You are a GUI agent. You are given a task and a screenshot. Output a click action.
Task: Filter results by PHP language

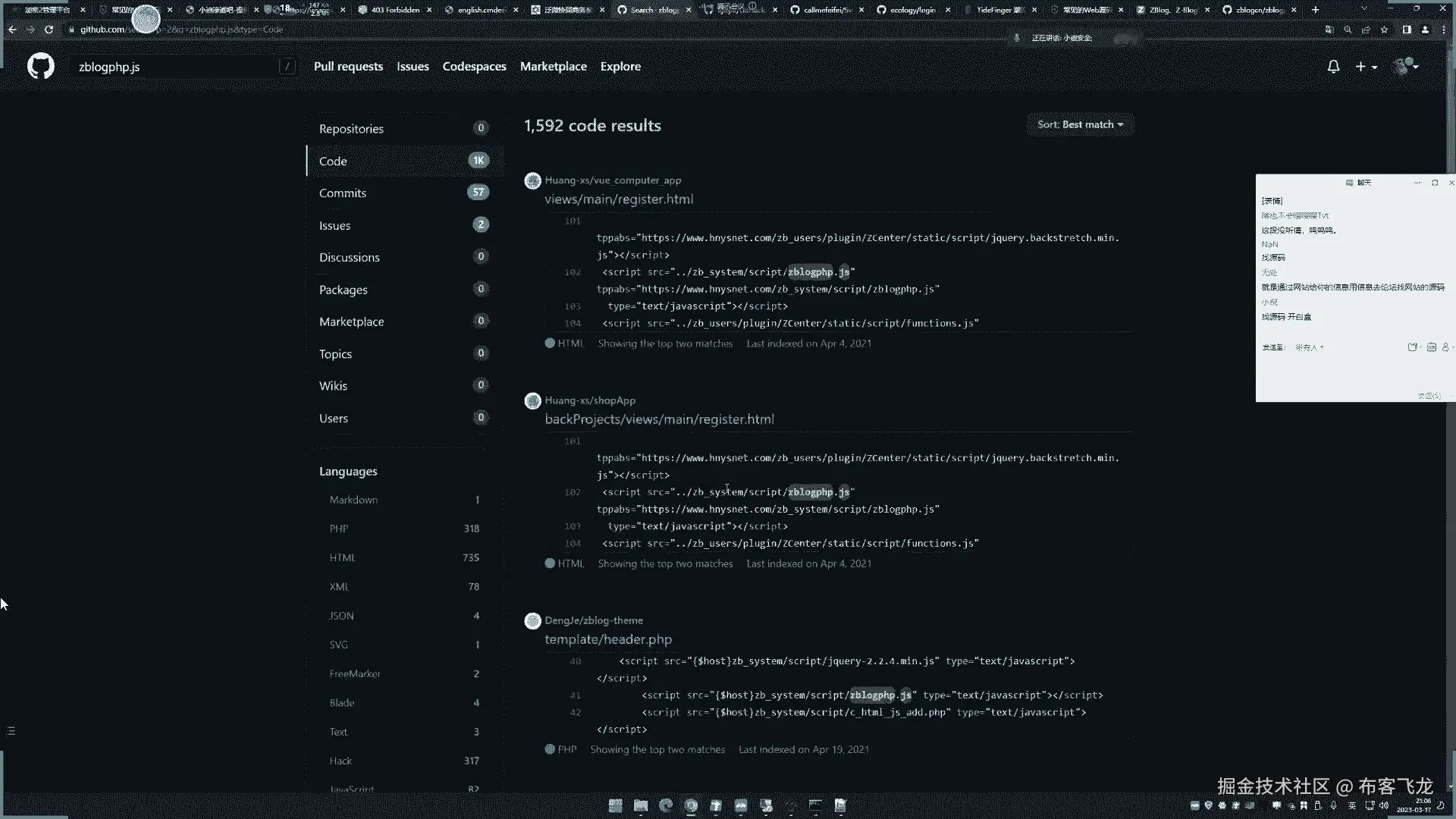pyautogui.click(x=339, y=529)
